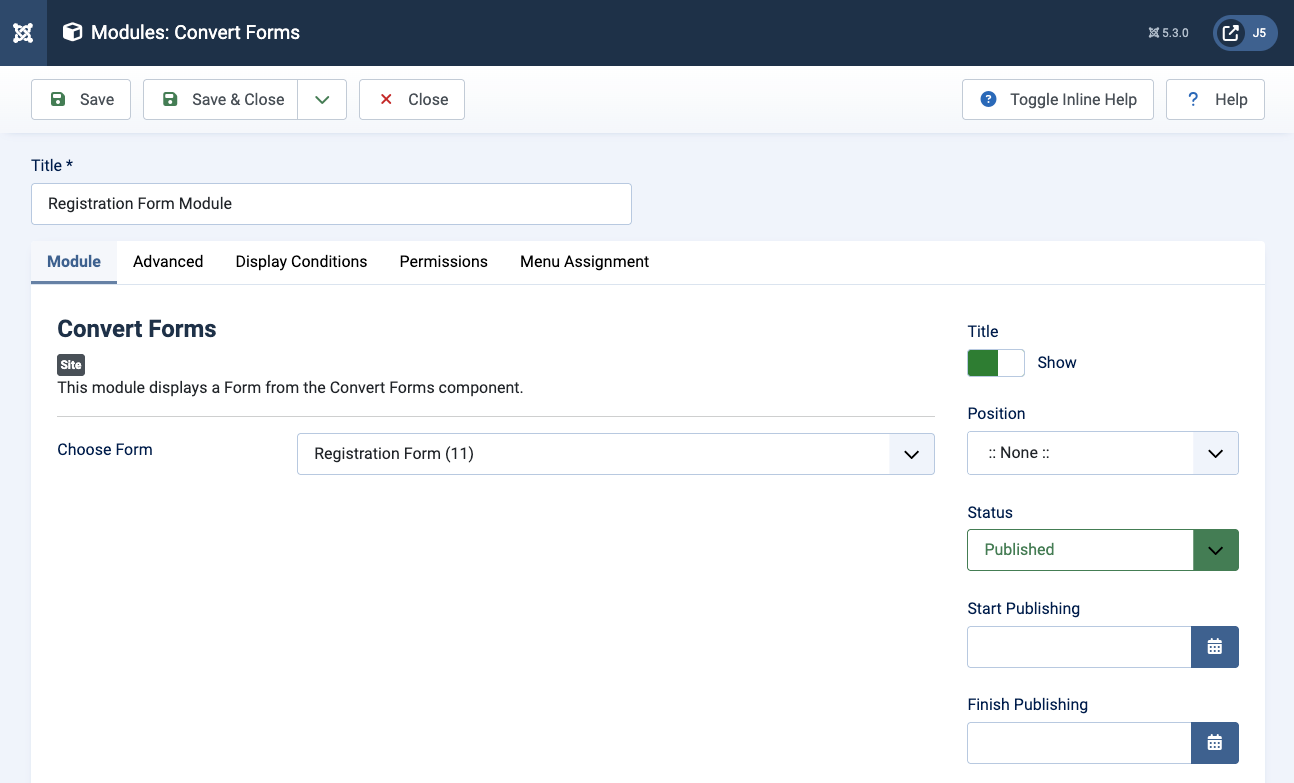The image size is (1294, 783).
Task: Click the Joomla logo icon
Action: tap(23, 33)
